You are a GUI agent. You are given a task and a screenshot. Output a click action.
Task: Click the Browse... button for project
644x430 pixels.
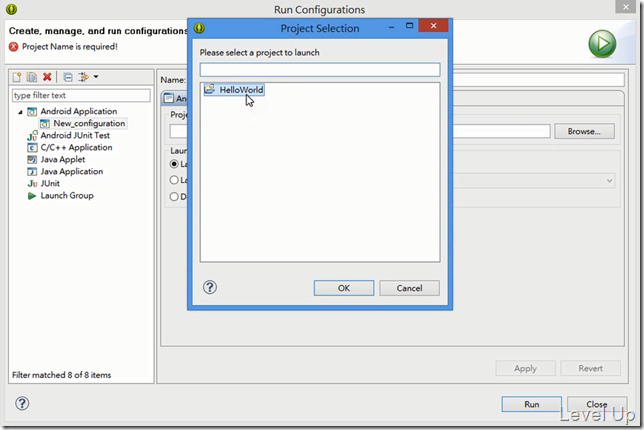pyautogui.click(x=584, y=131)
